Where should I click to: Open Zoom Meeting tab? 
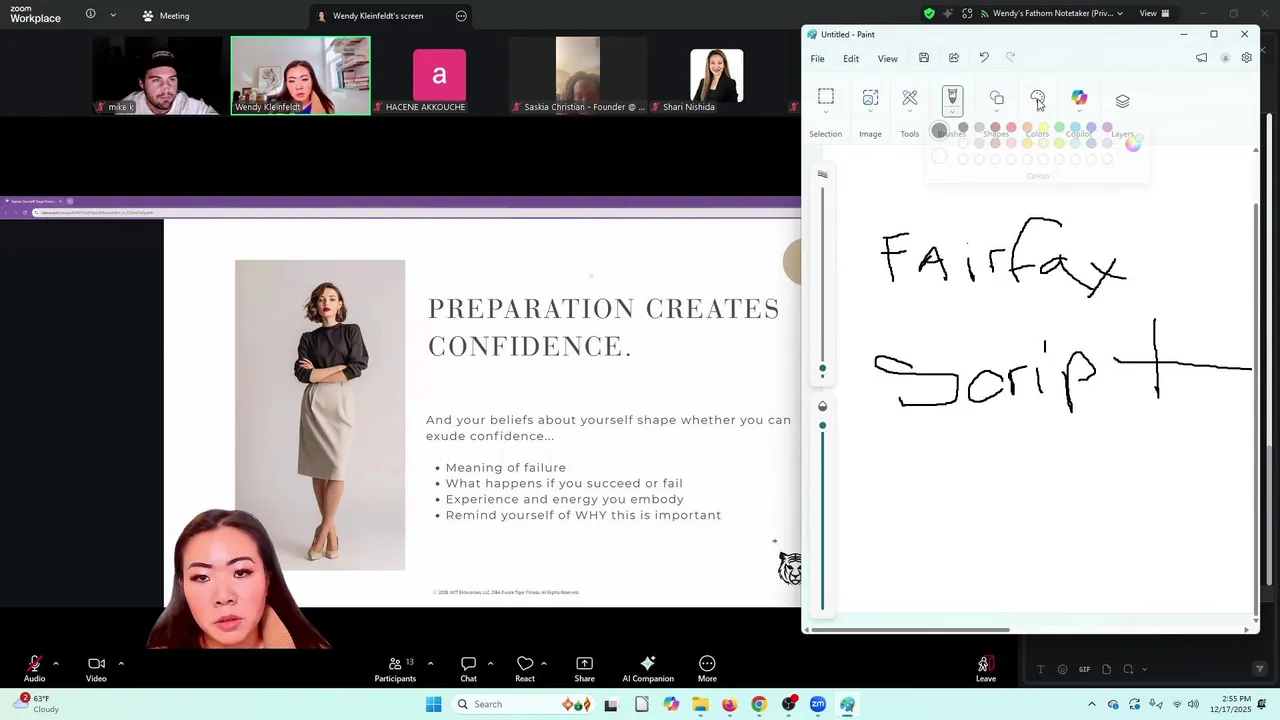166,16
